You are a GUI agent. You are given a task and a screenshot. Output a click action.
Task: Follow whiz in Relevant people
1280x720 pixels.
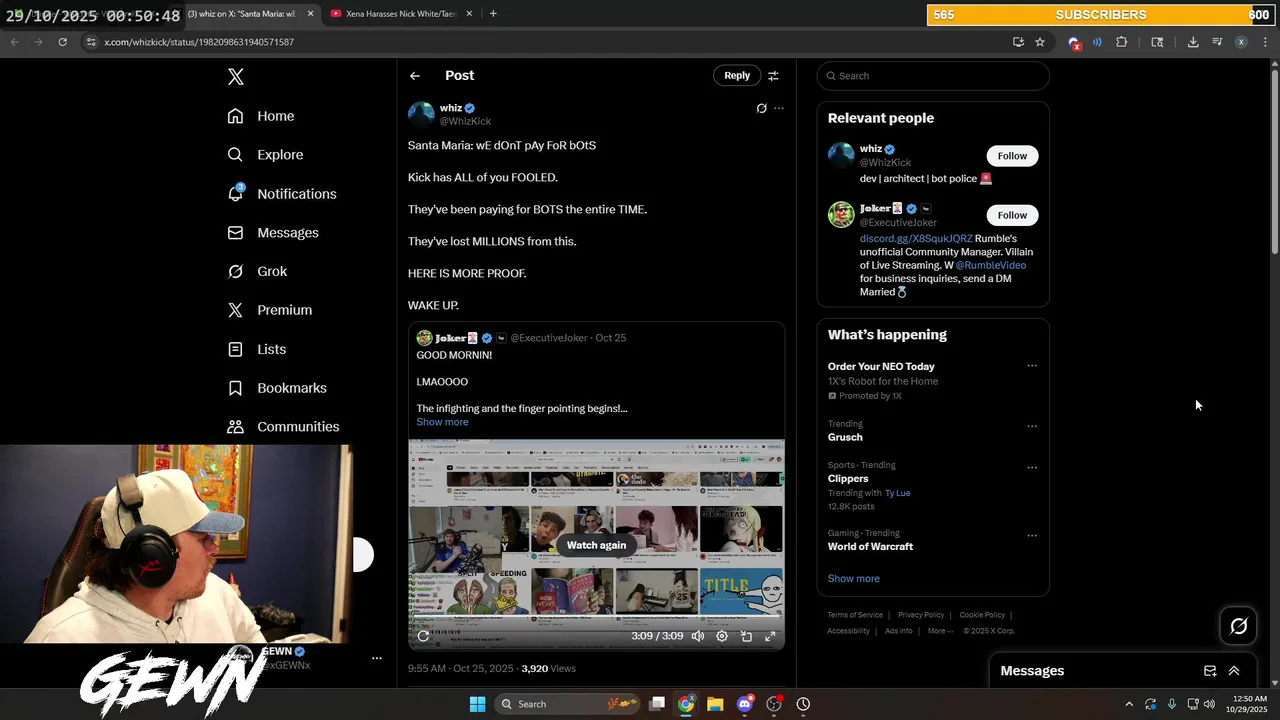[1012, 156]
